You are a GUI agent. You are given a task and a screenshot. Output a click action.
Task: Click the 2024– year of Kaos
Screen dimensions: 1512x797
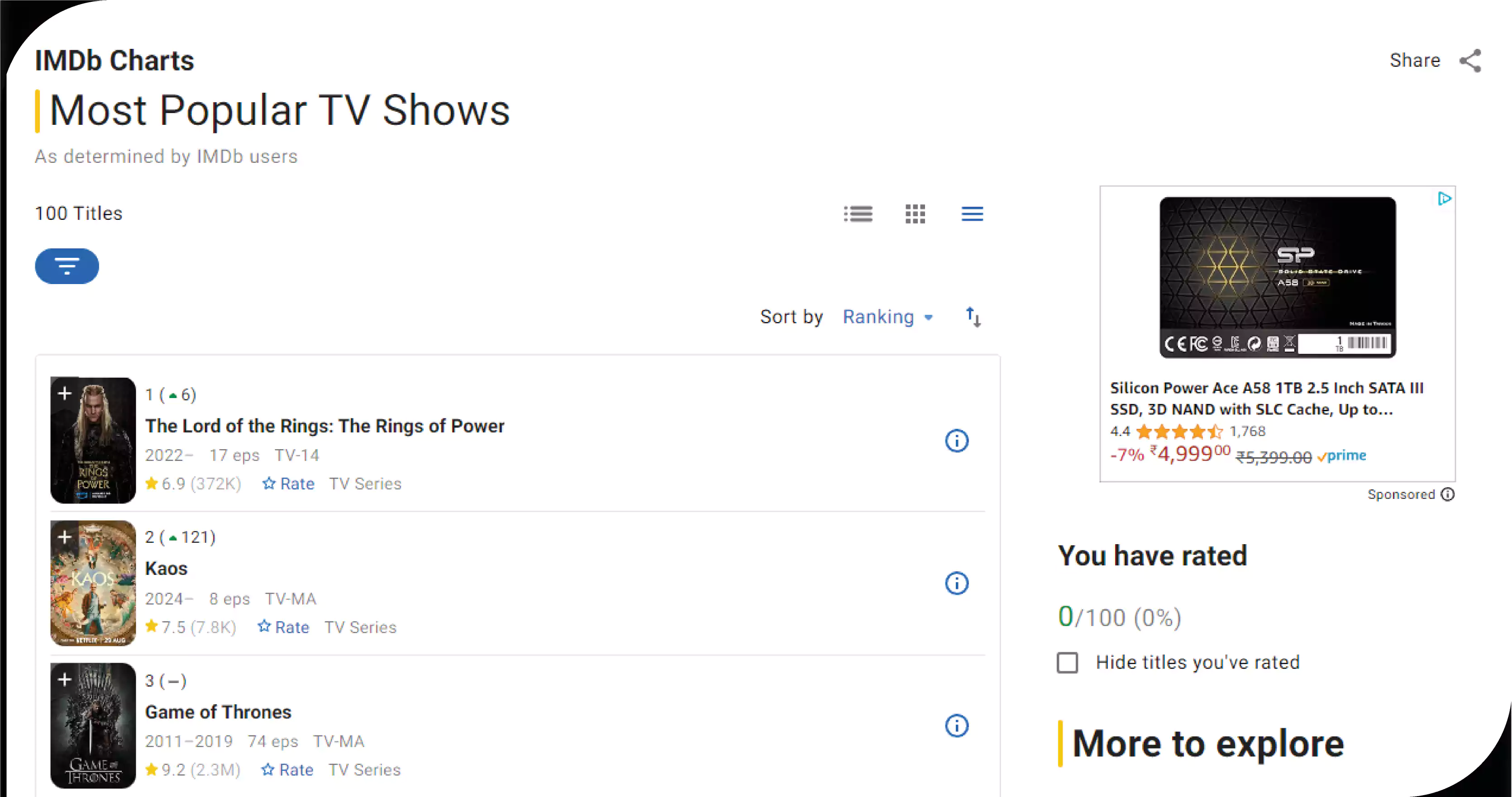point(169,599)
